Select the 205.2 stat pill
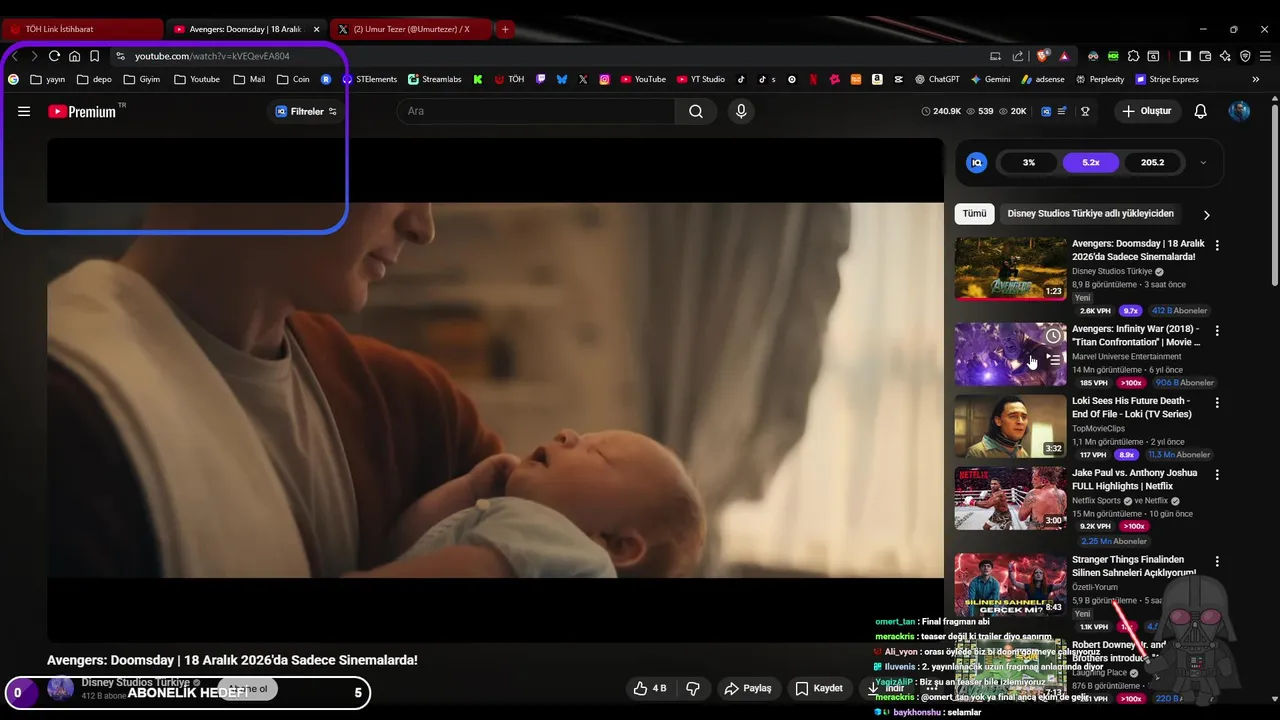 tap(1153, 162)
